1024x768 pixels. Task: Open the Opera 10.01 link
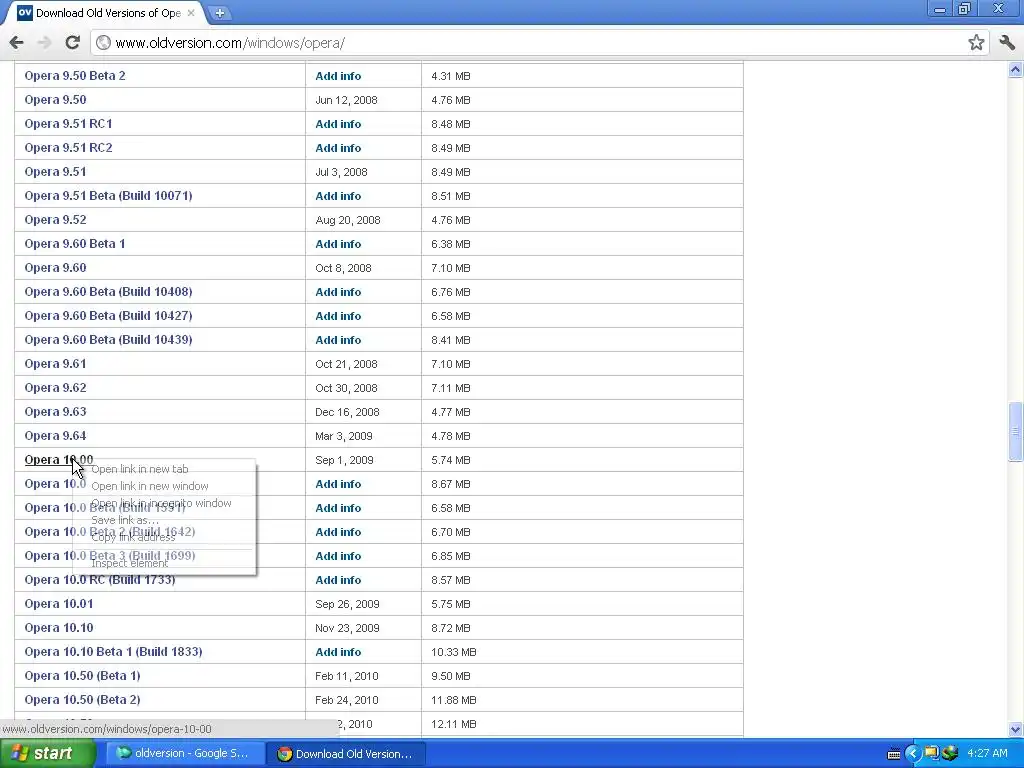pos(59,604)
